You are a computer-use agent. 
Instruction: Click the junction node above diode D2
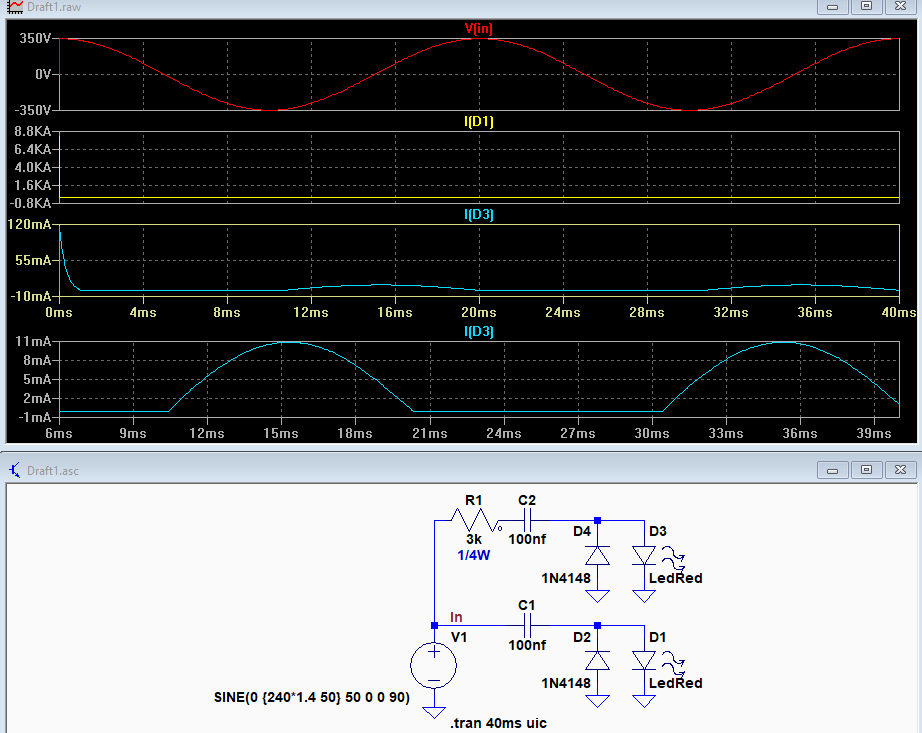[597, 625]
